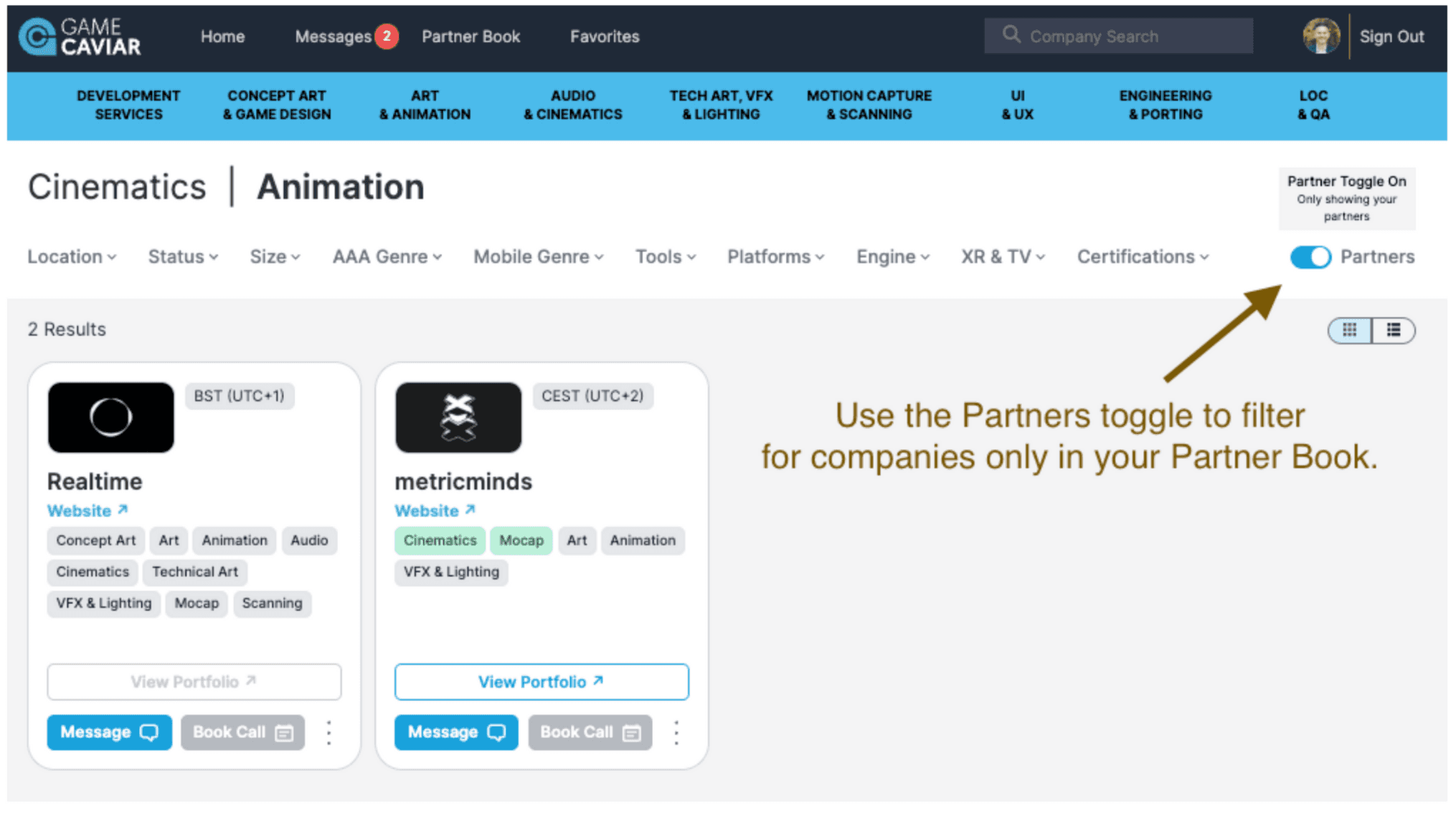Click the metricminds company name

(x=463, y=481)
